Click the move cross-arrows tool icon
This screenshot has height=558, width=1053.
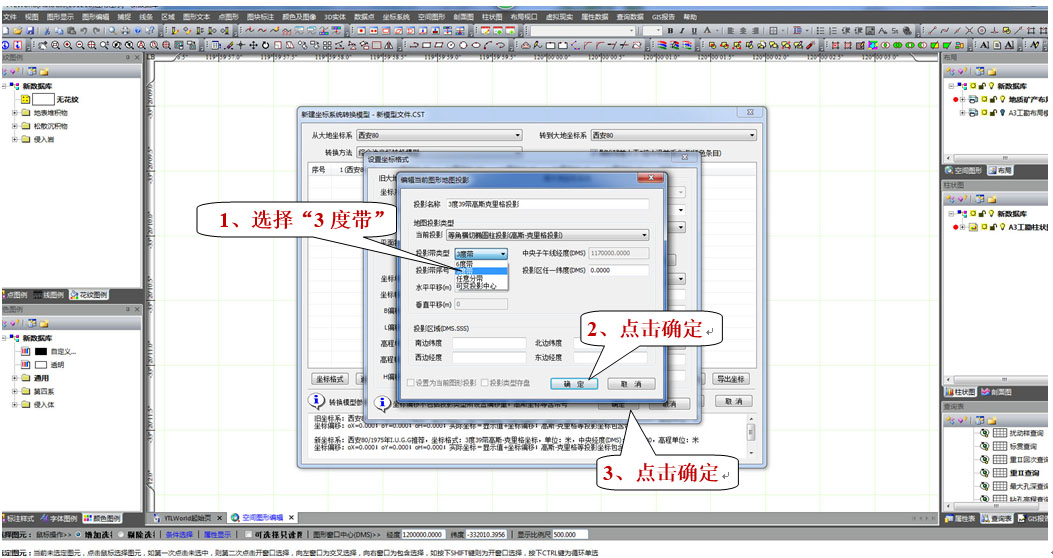point(253,45)
